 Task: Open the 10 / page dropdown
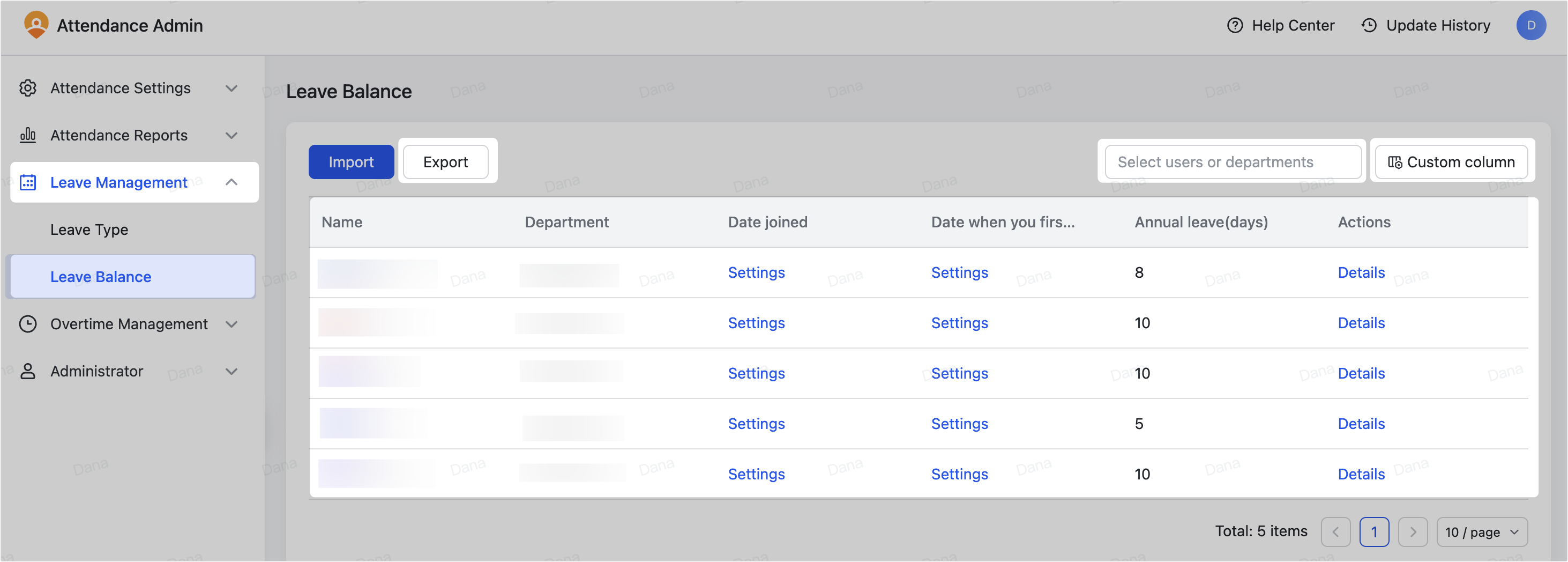pyautogui.click(x=1482, y=532)
